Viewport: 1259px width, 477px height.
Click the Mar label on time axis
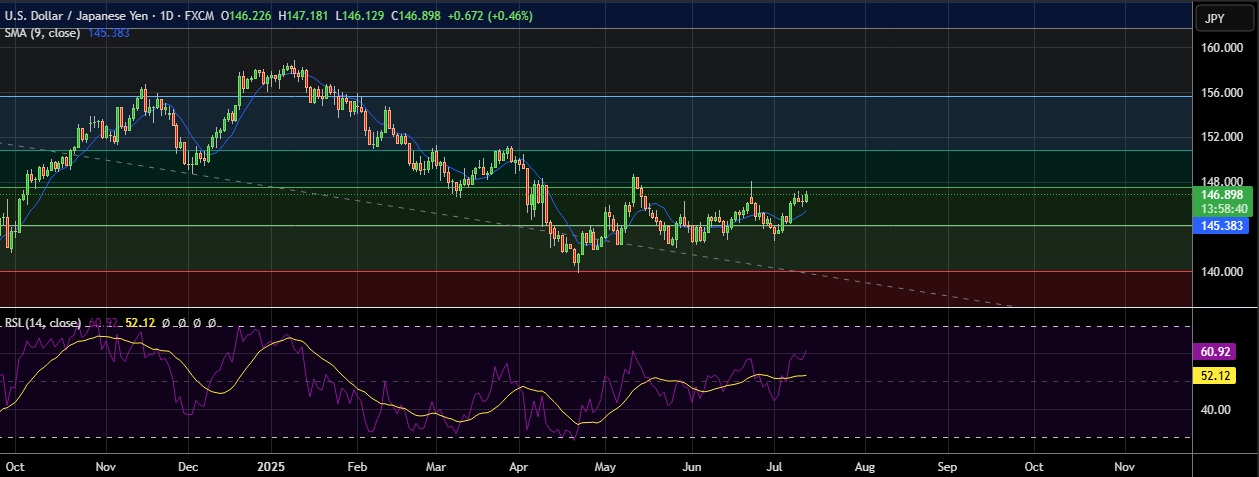coord(436,466)
